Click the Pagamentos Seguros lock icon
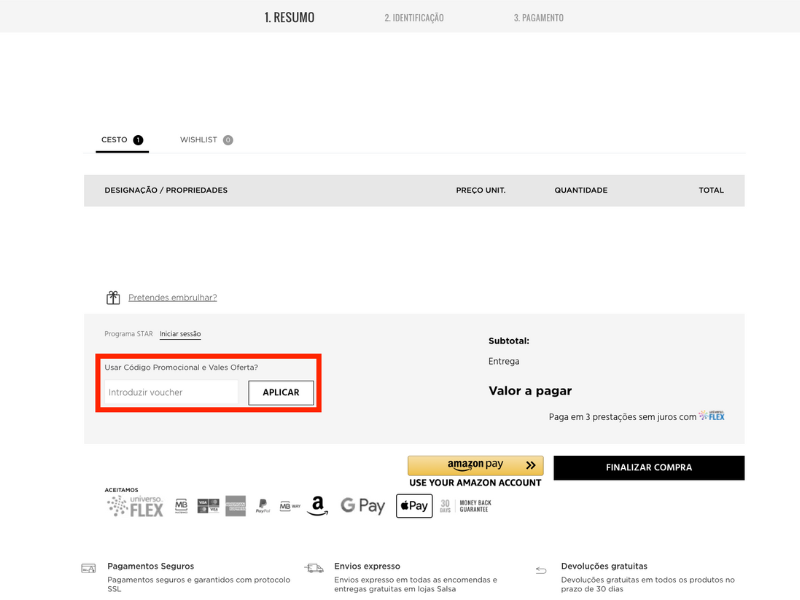 pos(89,568)
